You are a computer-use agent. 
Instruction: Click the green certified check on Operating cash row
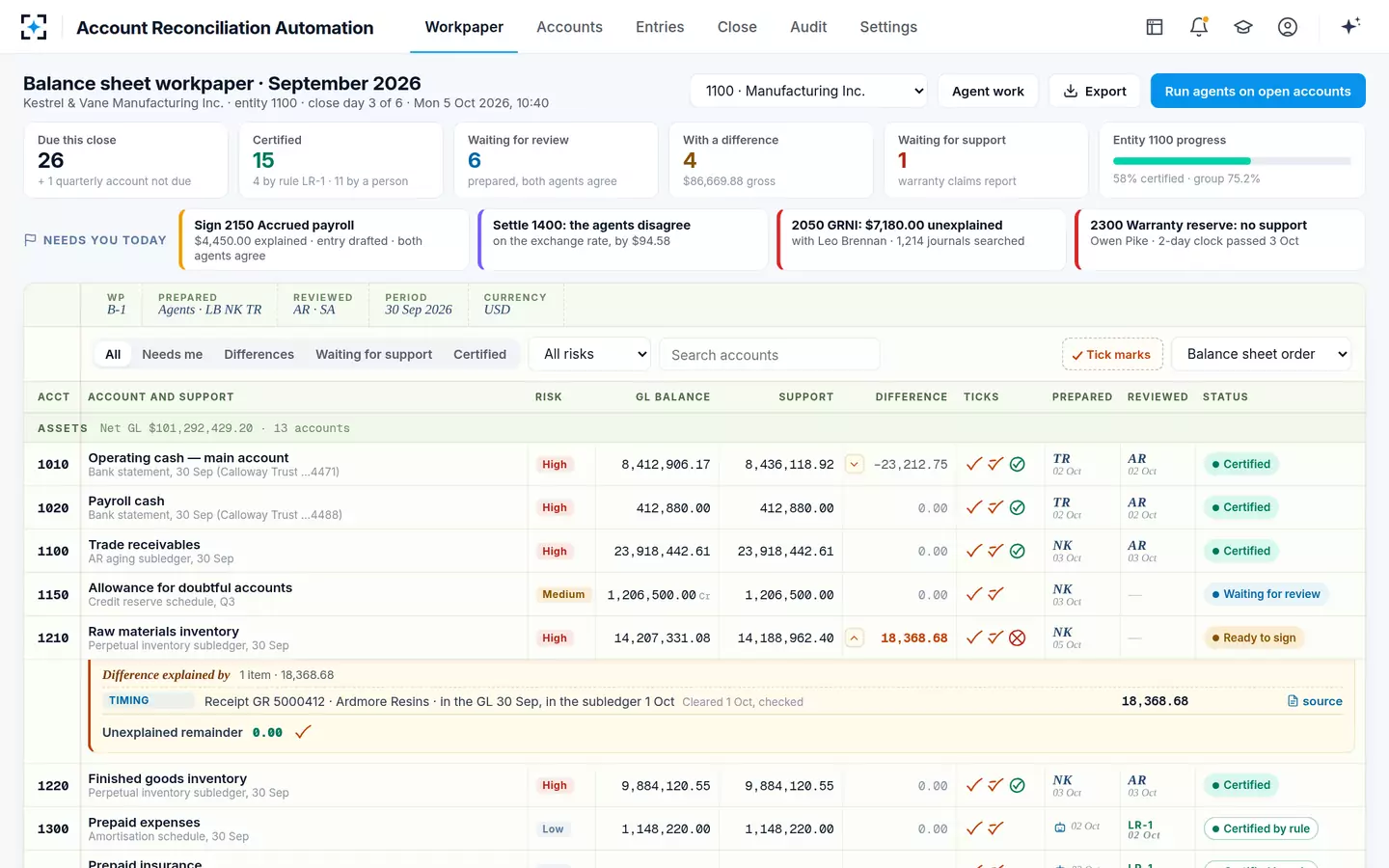click(1017, 464)
